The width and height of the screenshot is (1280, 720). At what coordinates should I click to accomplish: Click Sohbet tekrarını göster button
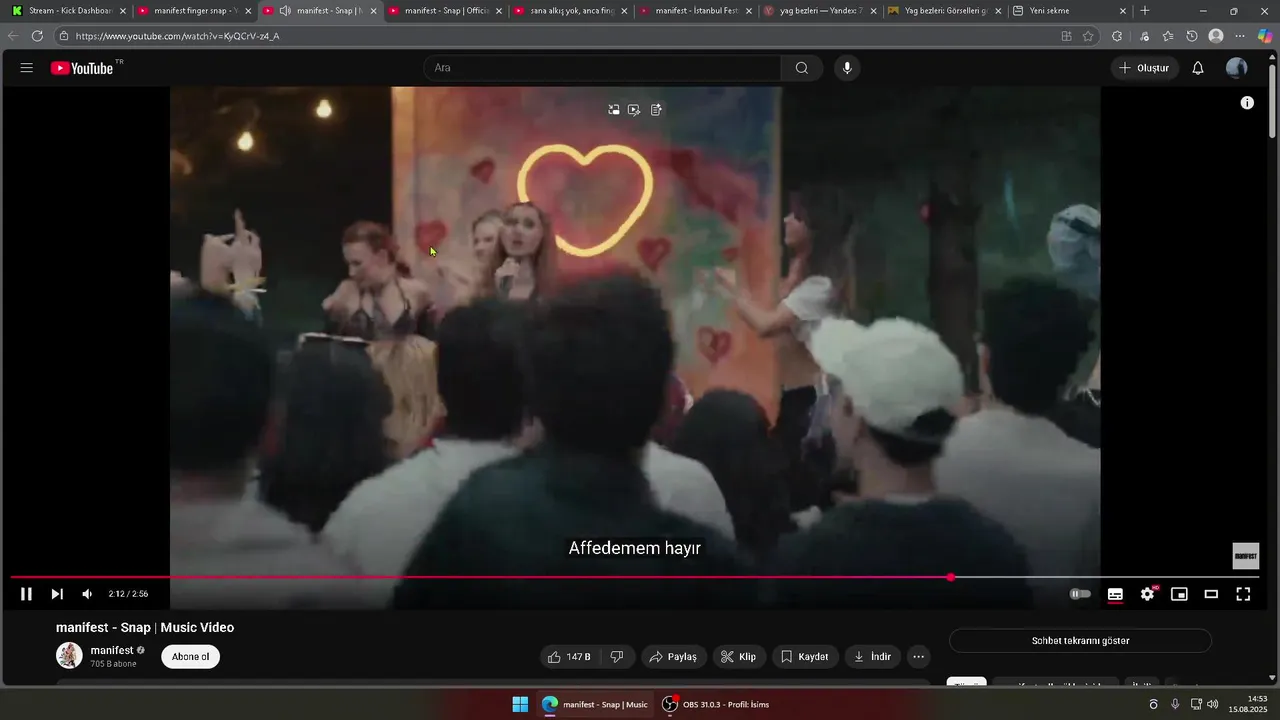[x=1080, y=640]
